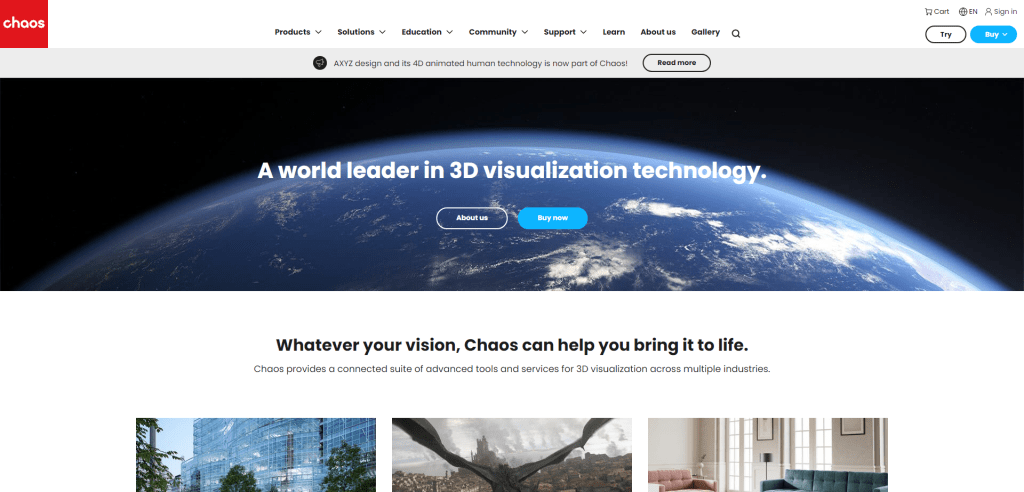Open the Gallery nav item
The height and width of the screenshot is (492, 1024).
[x=705, y=32]
